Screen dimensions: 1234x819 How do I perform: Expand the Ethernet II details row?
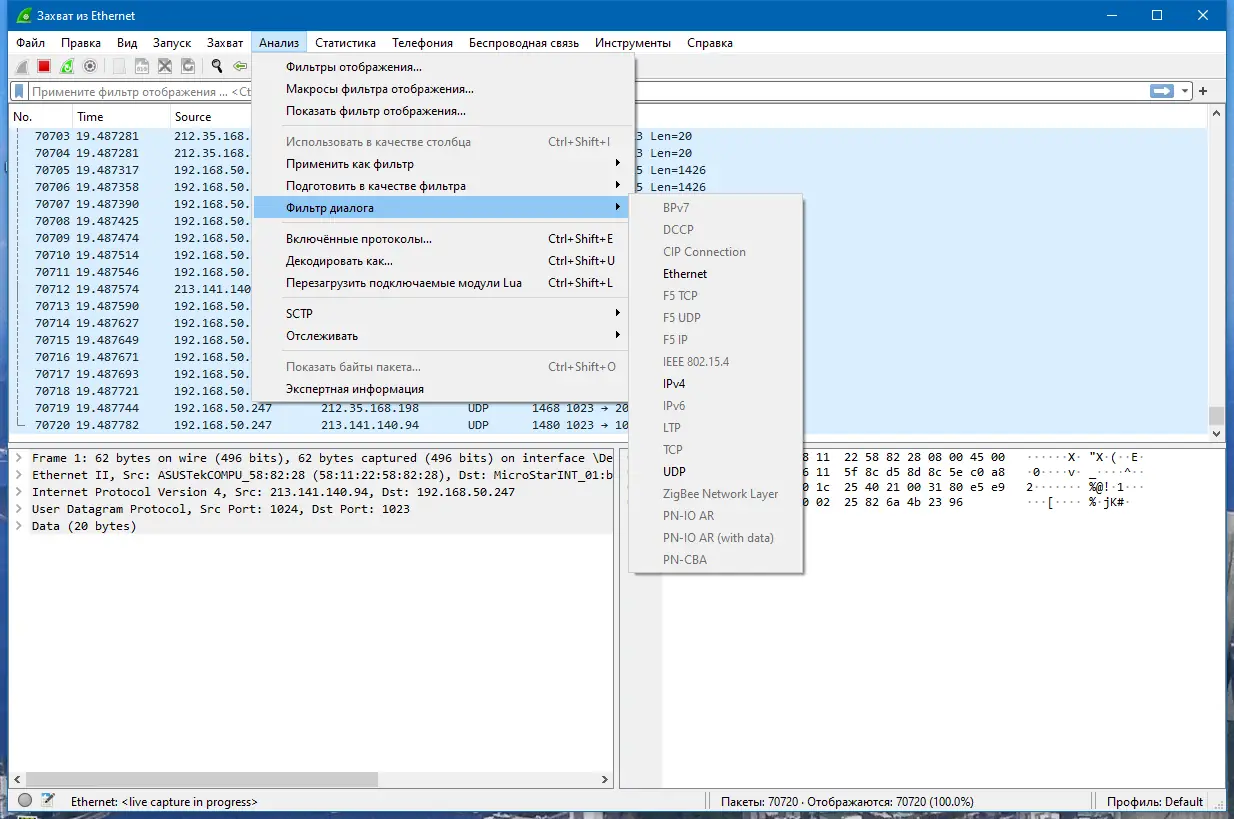click(x=18, y=475)
